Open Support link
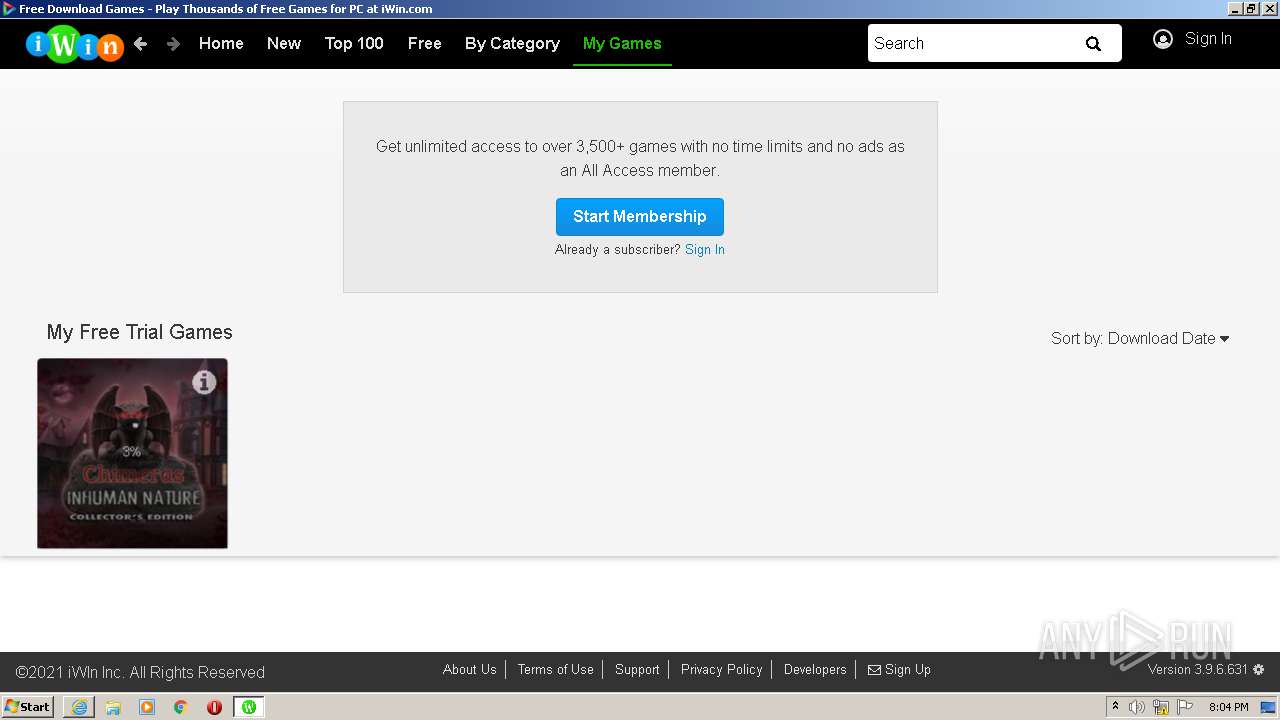Screen dimensions: 1280x720 [x=637, y=670]
